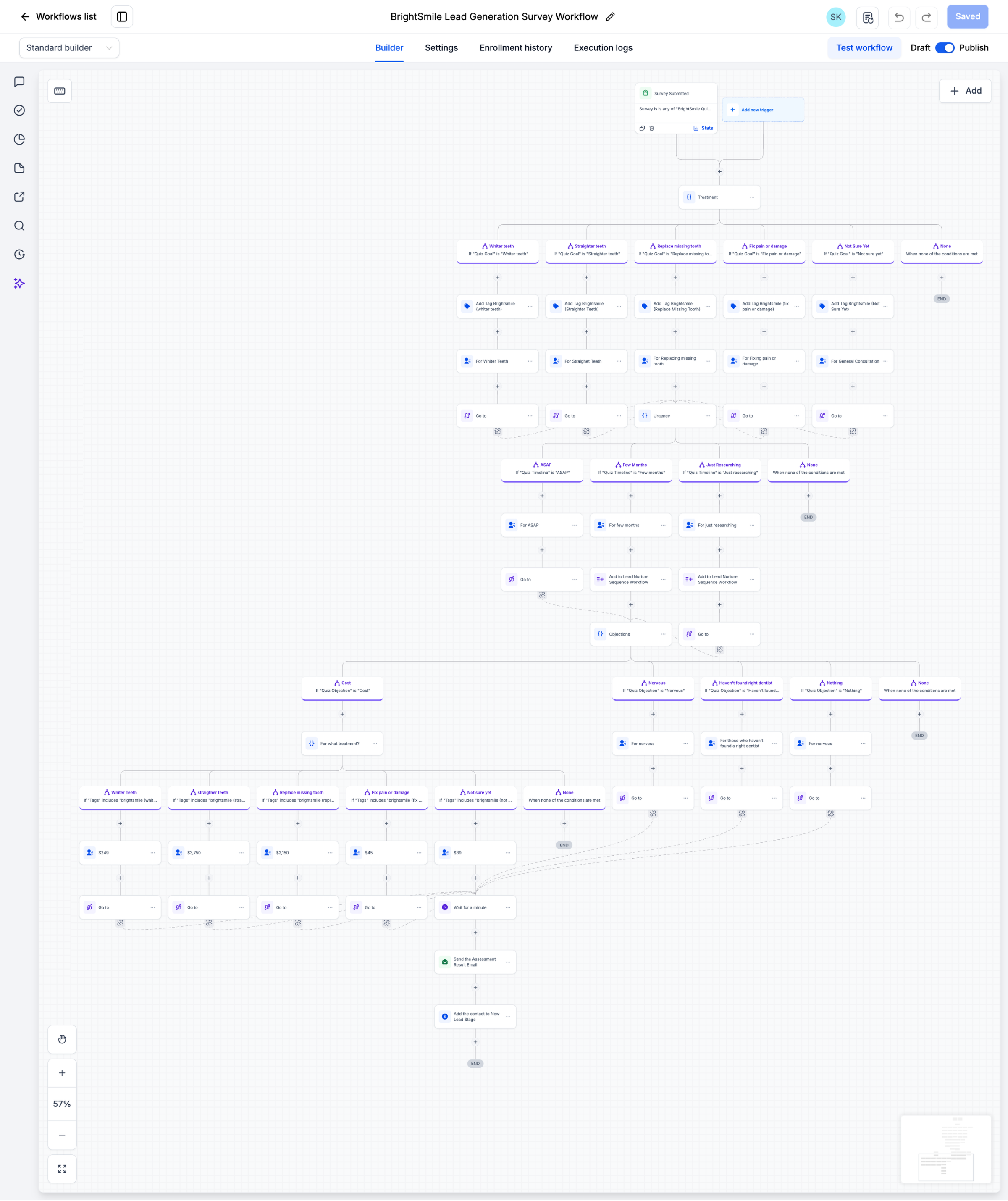Screen dimensions: 1008x1201
Task: Open options of For ASAP node
Action: point(575,525)
